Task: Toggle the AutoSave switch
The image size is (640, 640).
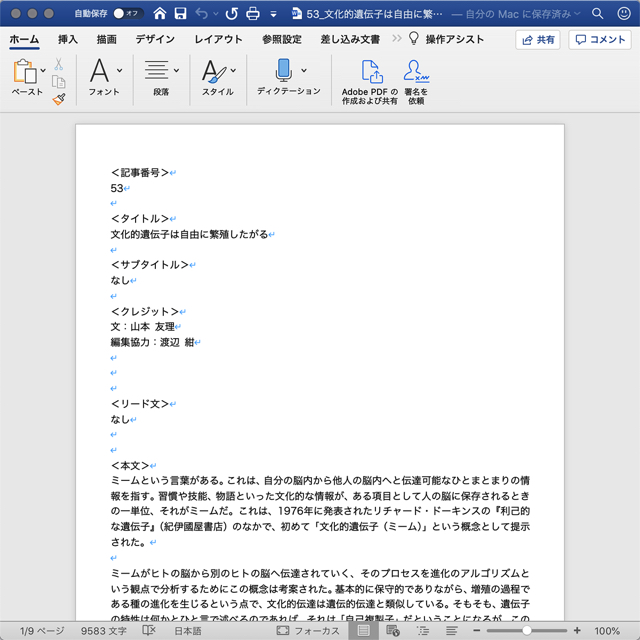Action: click(x=127, y=14)
